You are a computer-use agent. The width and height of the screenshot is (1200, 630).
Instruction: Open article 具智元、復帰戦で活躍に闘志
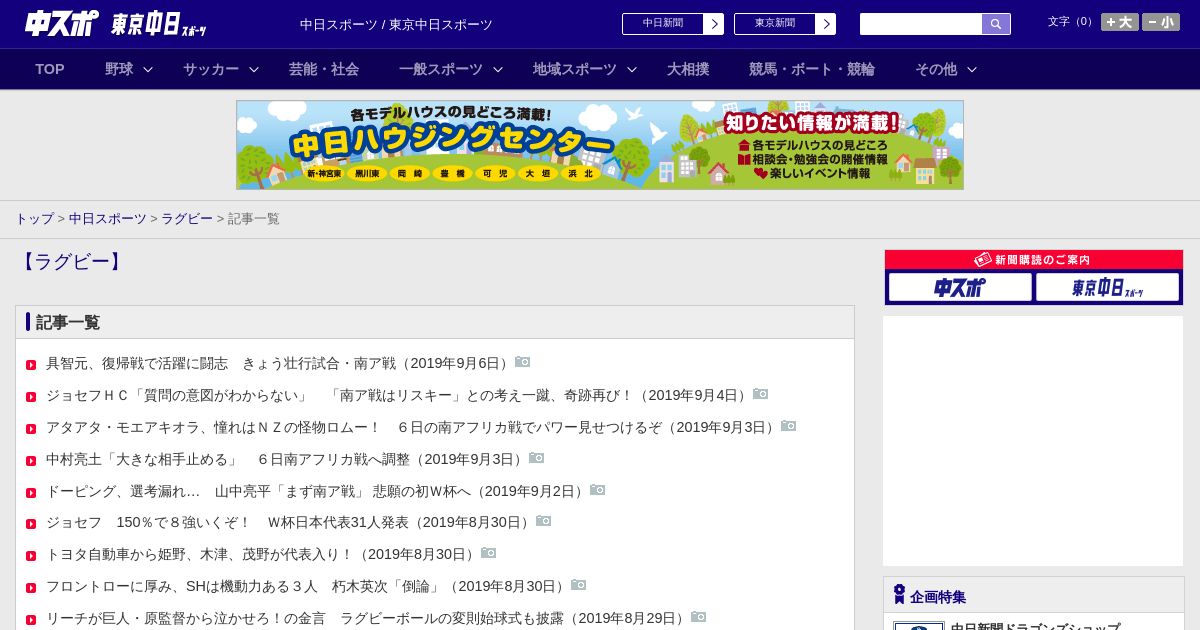pyautogui.click(x=280, y=363)
